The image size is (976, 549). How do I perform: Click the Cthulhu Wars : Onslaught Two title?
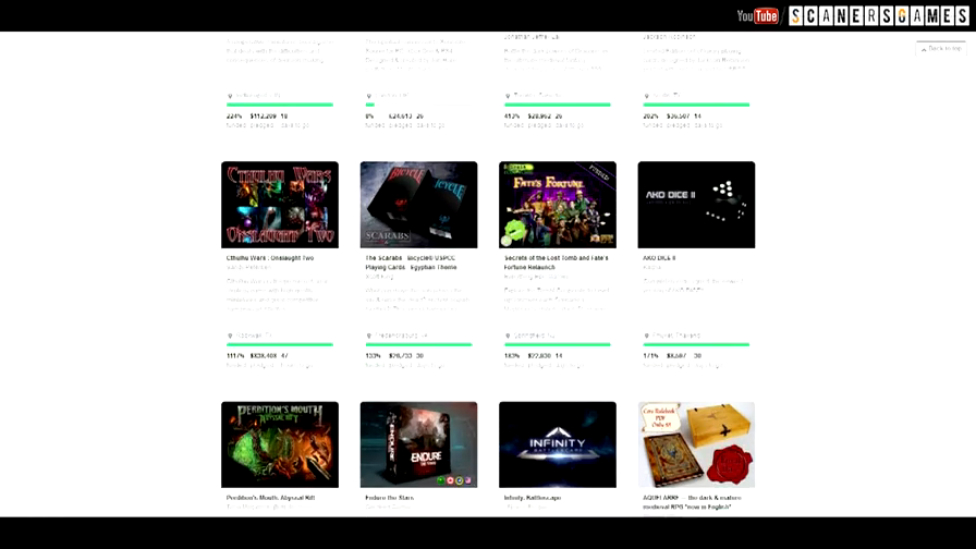coord(270,258)
